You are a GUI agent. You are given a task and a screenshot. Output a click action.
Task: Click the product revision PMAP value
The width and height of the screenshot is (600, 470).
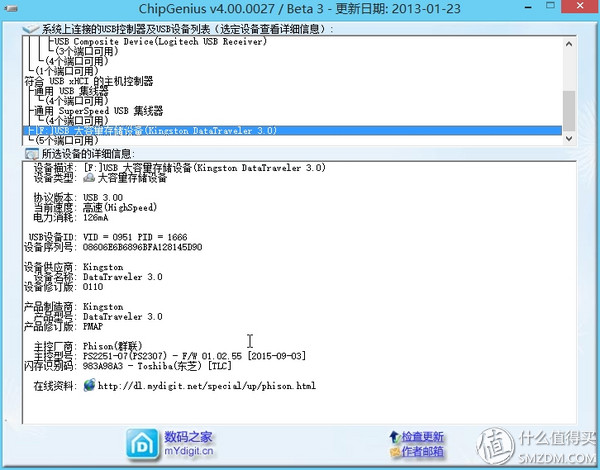tap(93, 326)
